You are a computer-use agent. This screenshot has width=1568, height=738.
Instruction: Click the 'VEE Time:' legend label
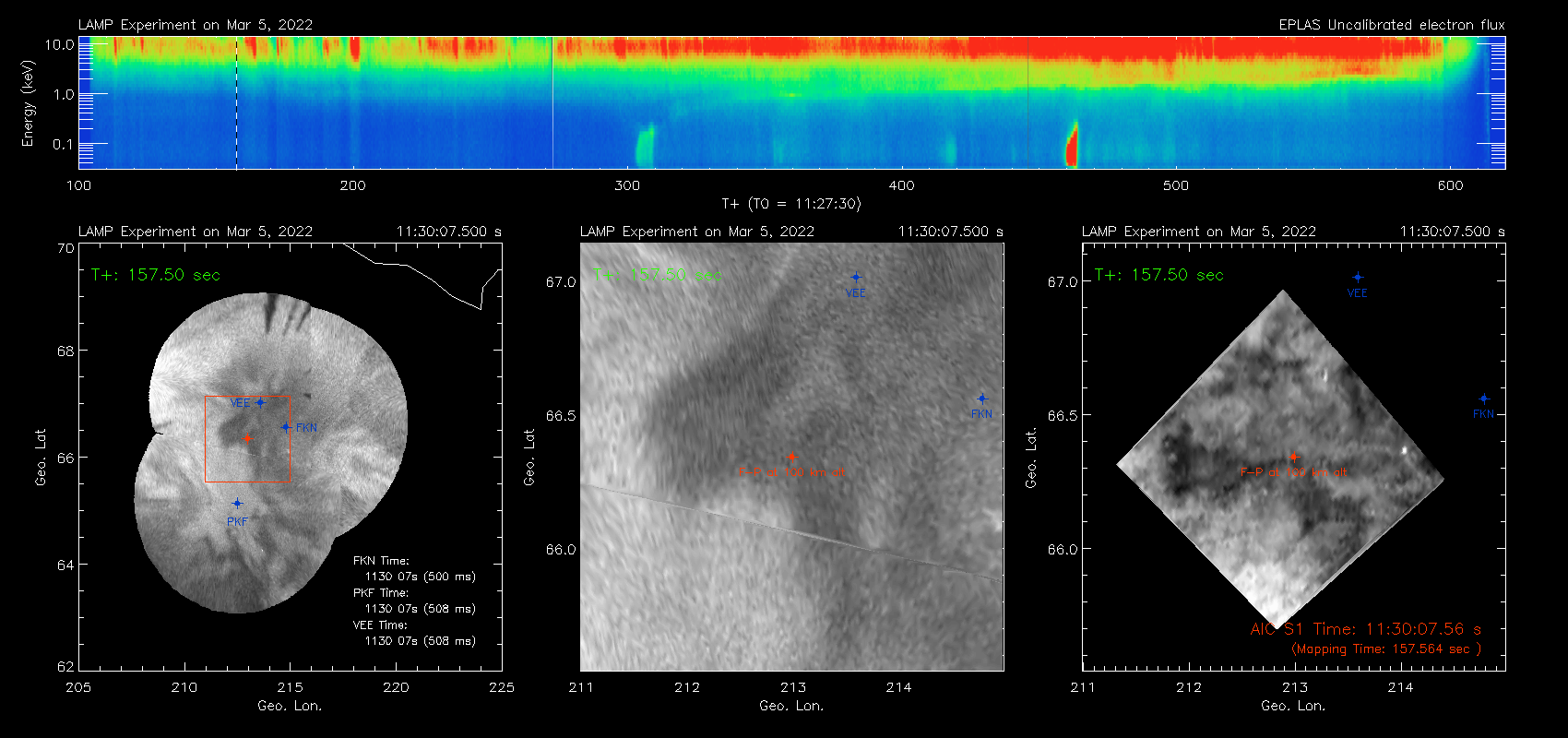coord(381,625)
